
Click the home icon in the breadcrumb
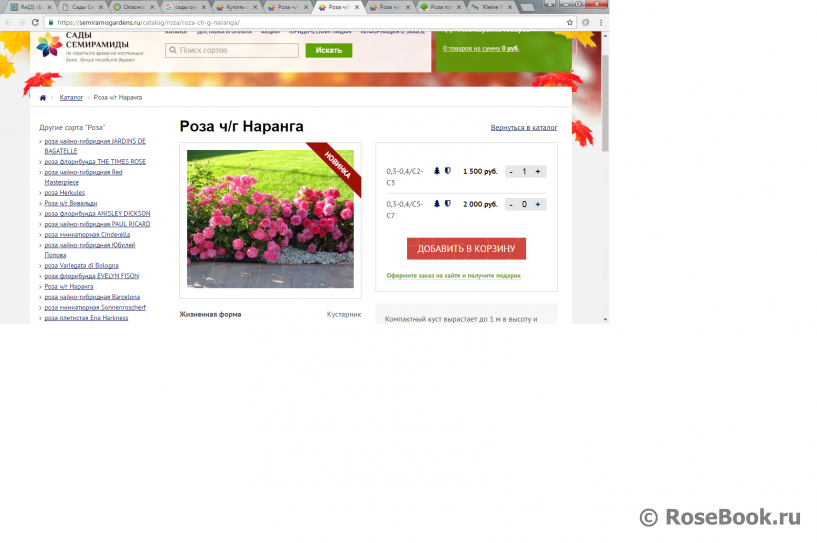click(42, 98)
